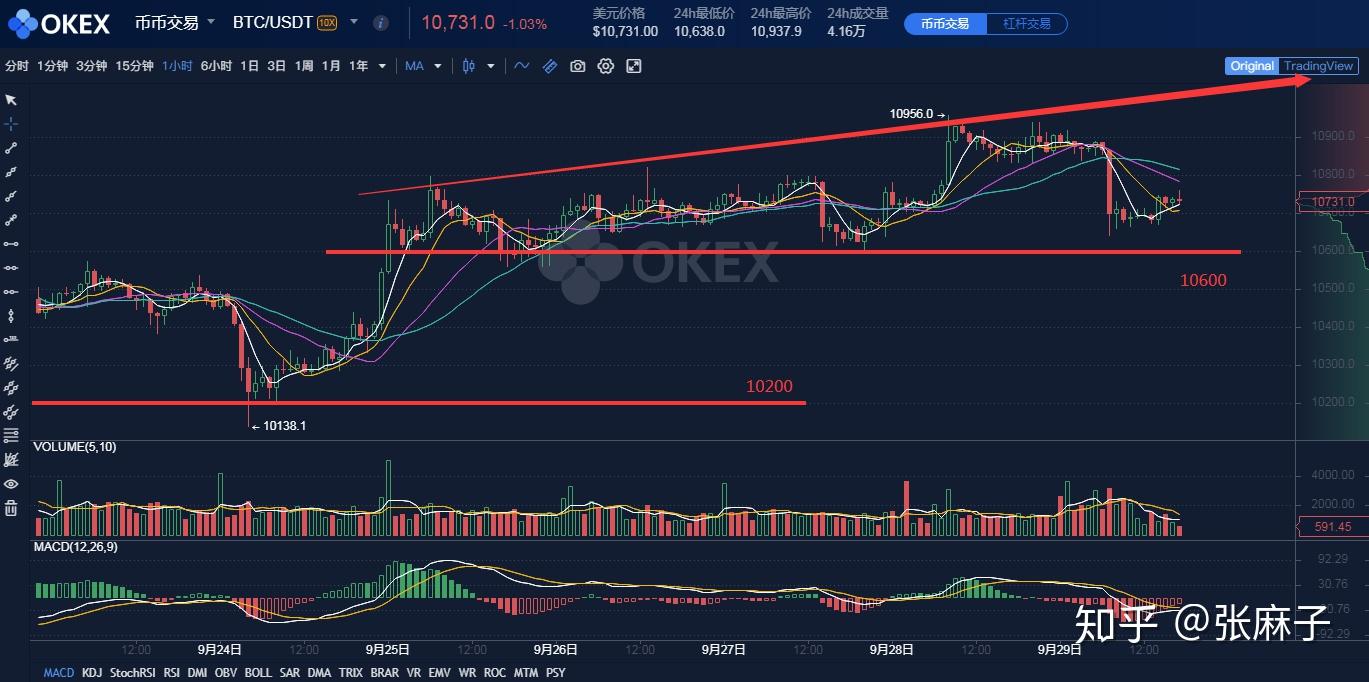
Task: Click the wave line indicator icon
Action: [522, 66]
